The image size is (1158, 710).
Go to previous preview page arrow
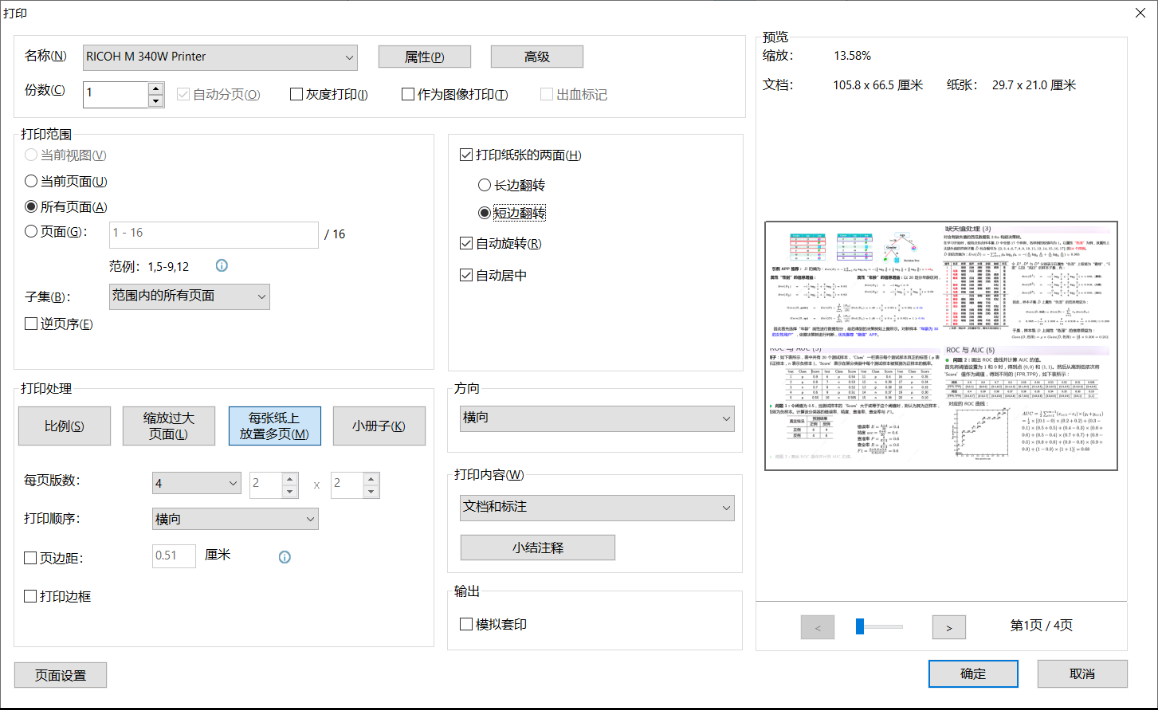tap(817, 627)
